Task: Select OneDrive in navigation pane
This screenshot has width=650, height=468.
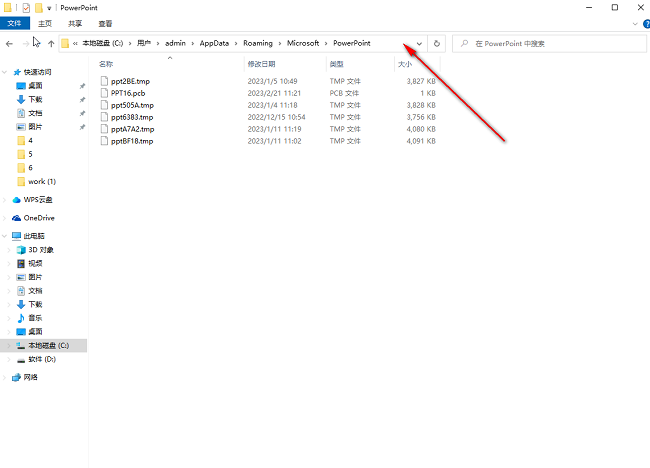Action: click(39, 218)
